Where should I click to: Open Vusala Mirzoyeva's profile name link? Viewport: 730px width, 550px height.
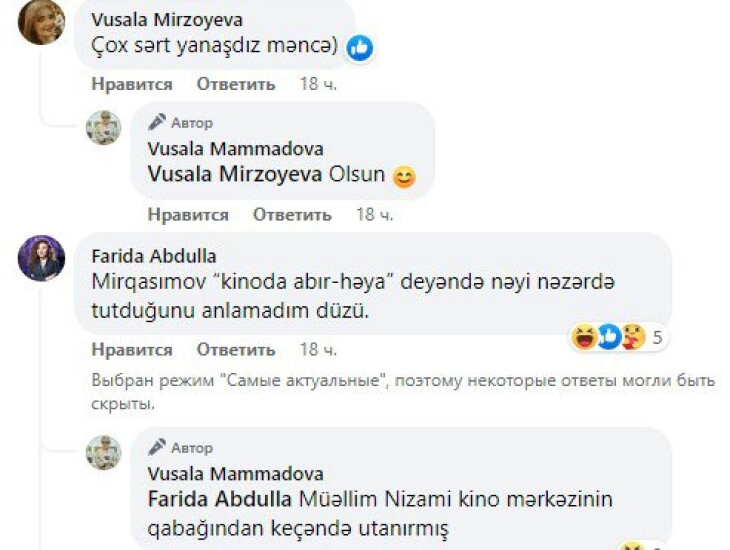(x=166, y=20)
